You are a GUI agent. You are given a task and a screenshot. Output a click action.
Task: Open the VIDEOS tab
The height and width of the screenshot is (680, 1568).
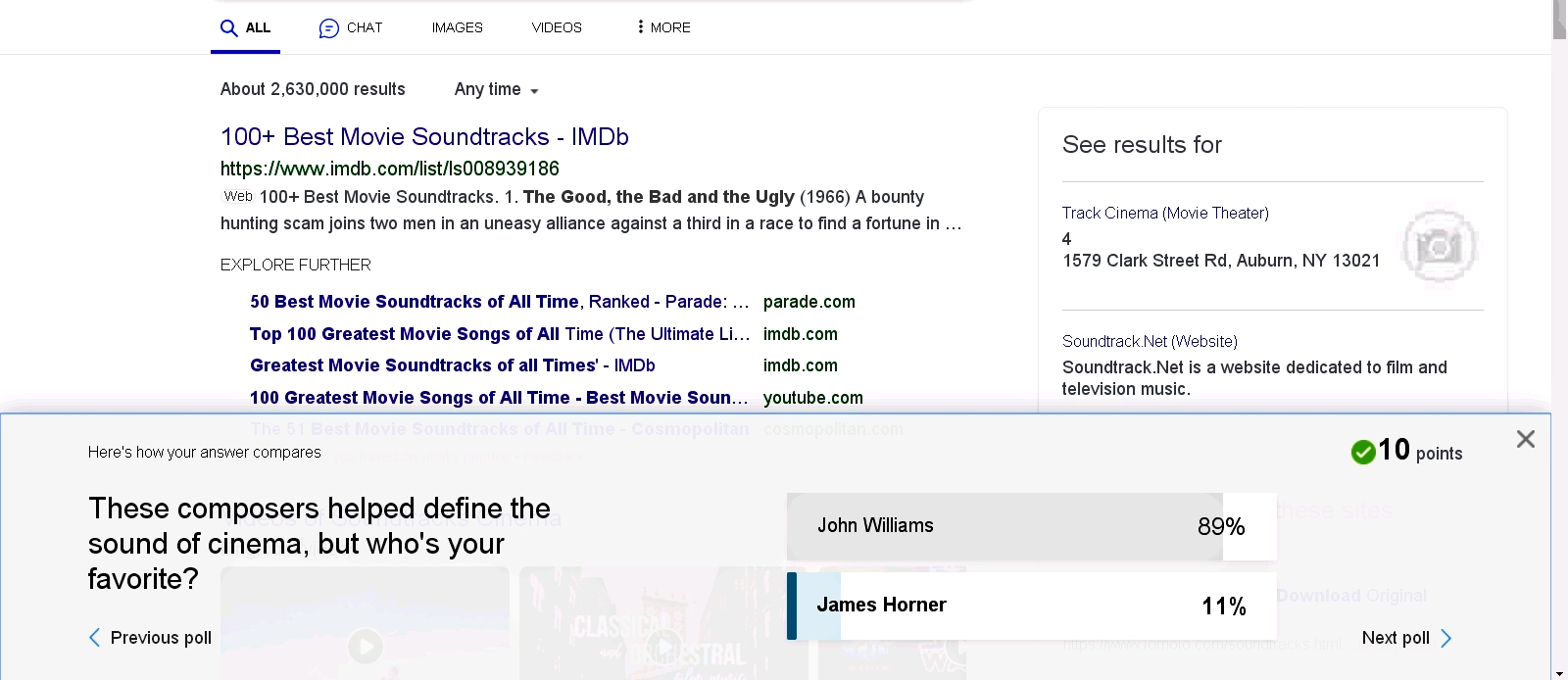pos(557,27)
